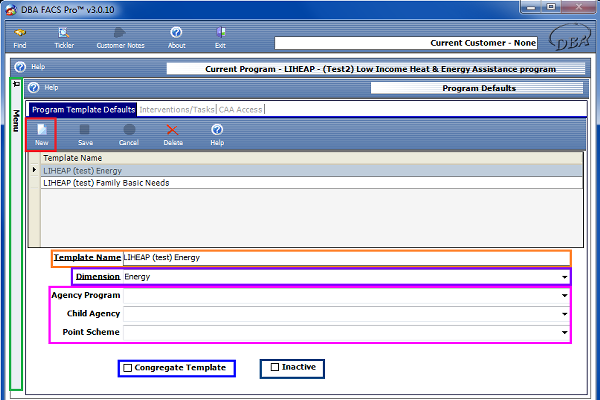Open Help beside the Program Defaults bar
Viewport: 600px width, 400px height.
(x=43, y=88)
